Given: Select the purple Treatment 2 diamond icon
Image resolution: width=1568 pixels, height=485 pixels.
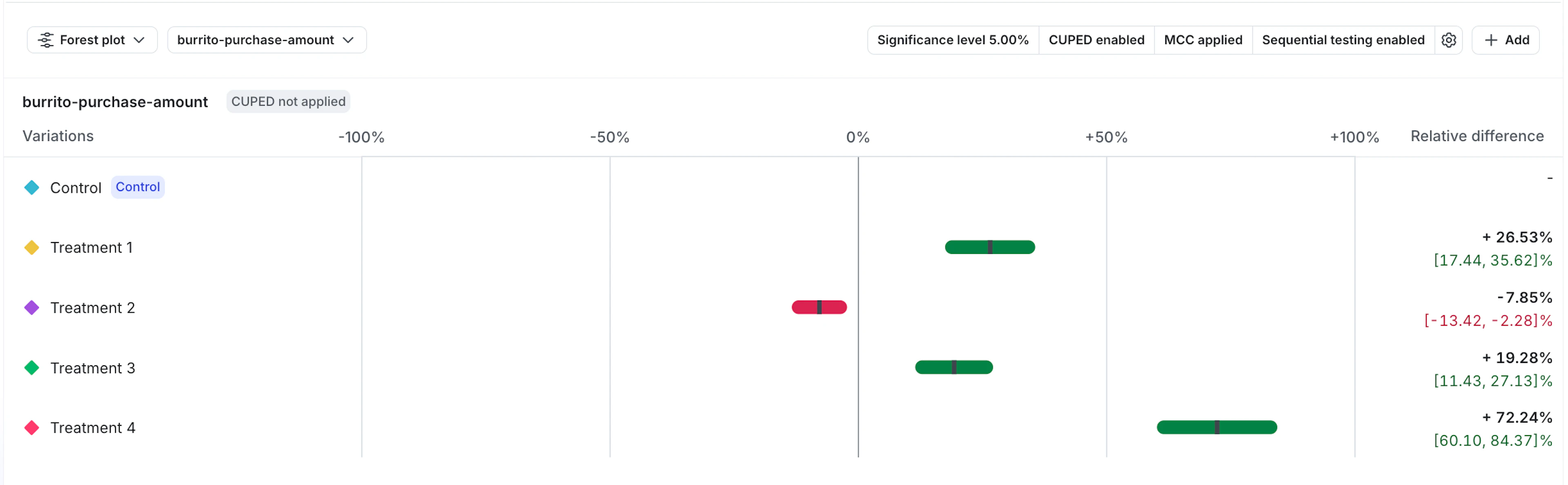Looking at the screenshot, I should (31, 307).
